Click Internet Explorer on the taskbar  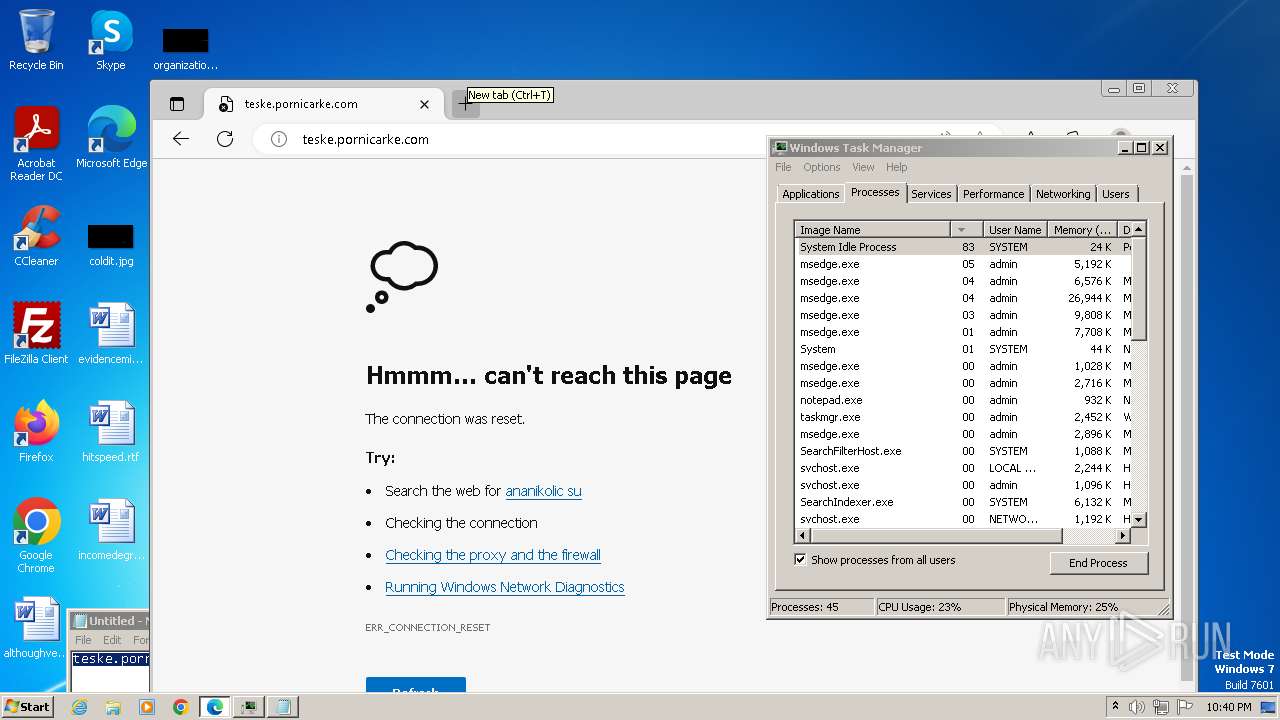tap(79, 707)
